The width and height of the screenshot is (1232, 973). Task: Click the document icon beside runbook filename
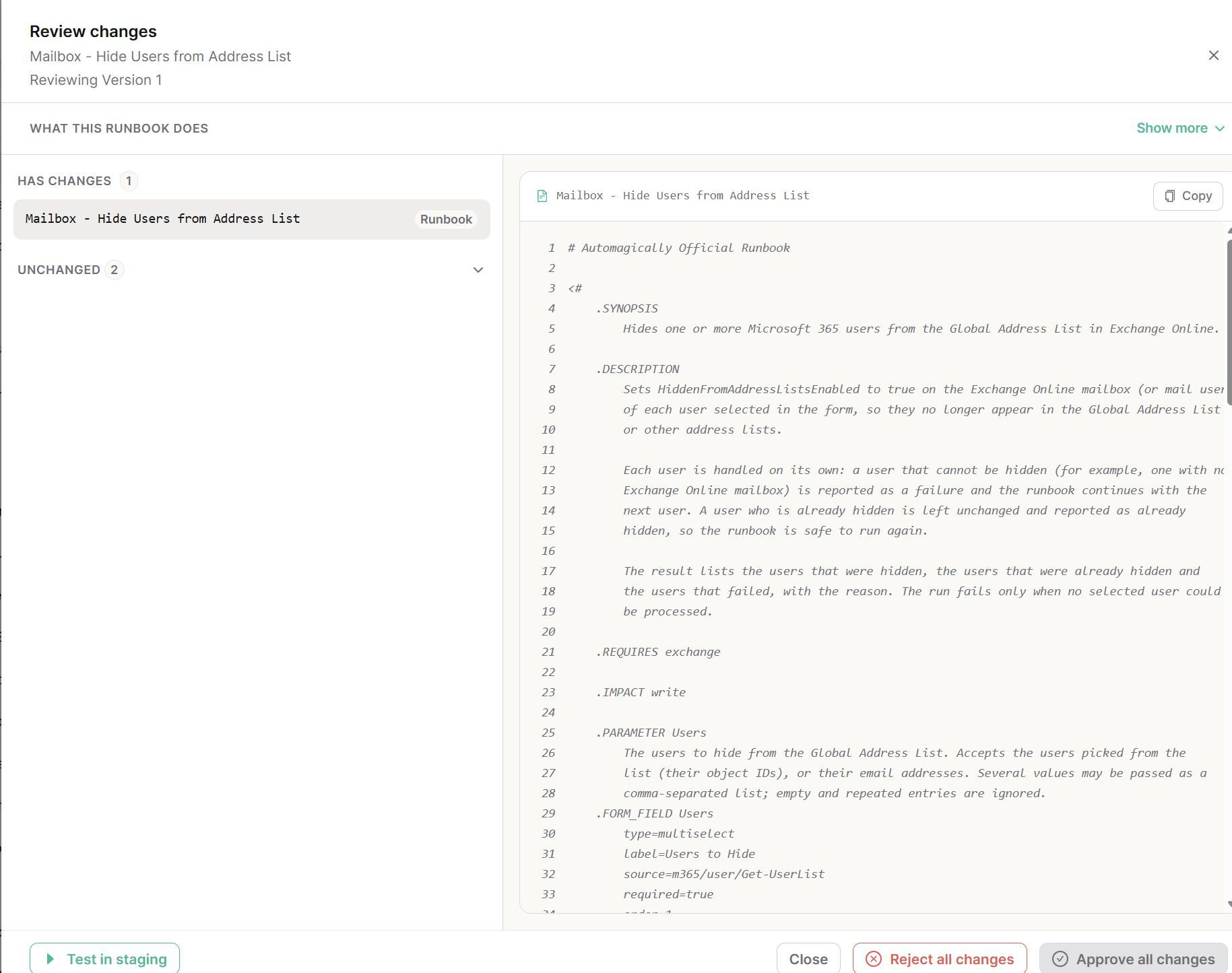tap(542, 196)
